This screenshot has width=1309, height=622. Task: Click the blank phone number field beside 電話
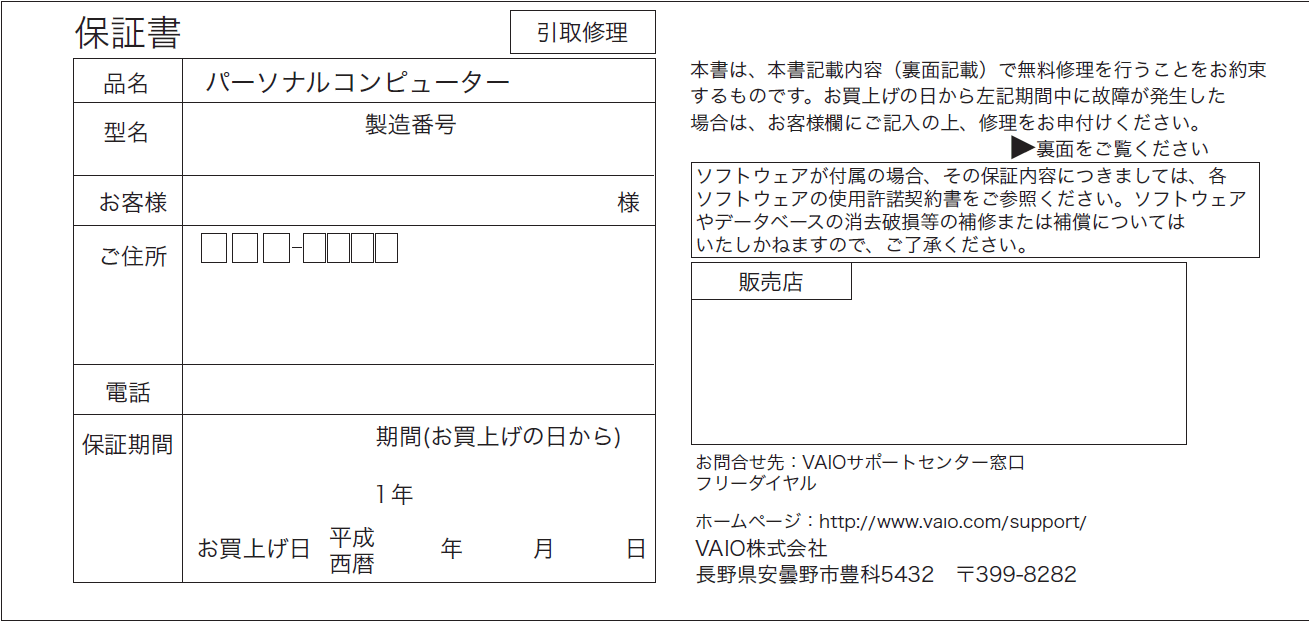419,390
